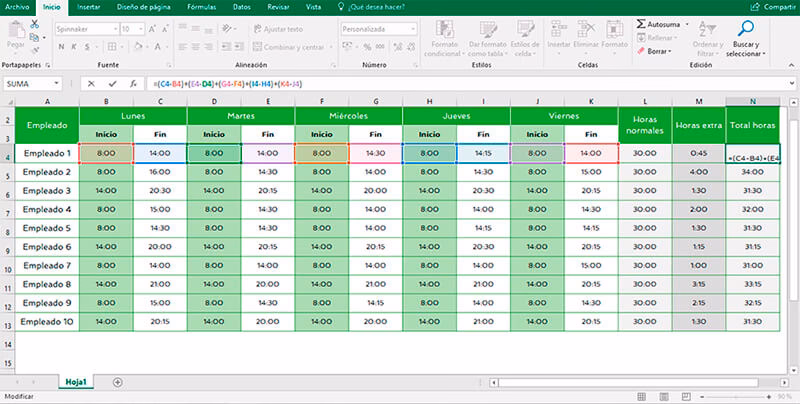Increase indent in the Alineación group
800x404 pixels.
(238, 47)
